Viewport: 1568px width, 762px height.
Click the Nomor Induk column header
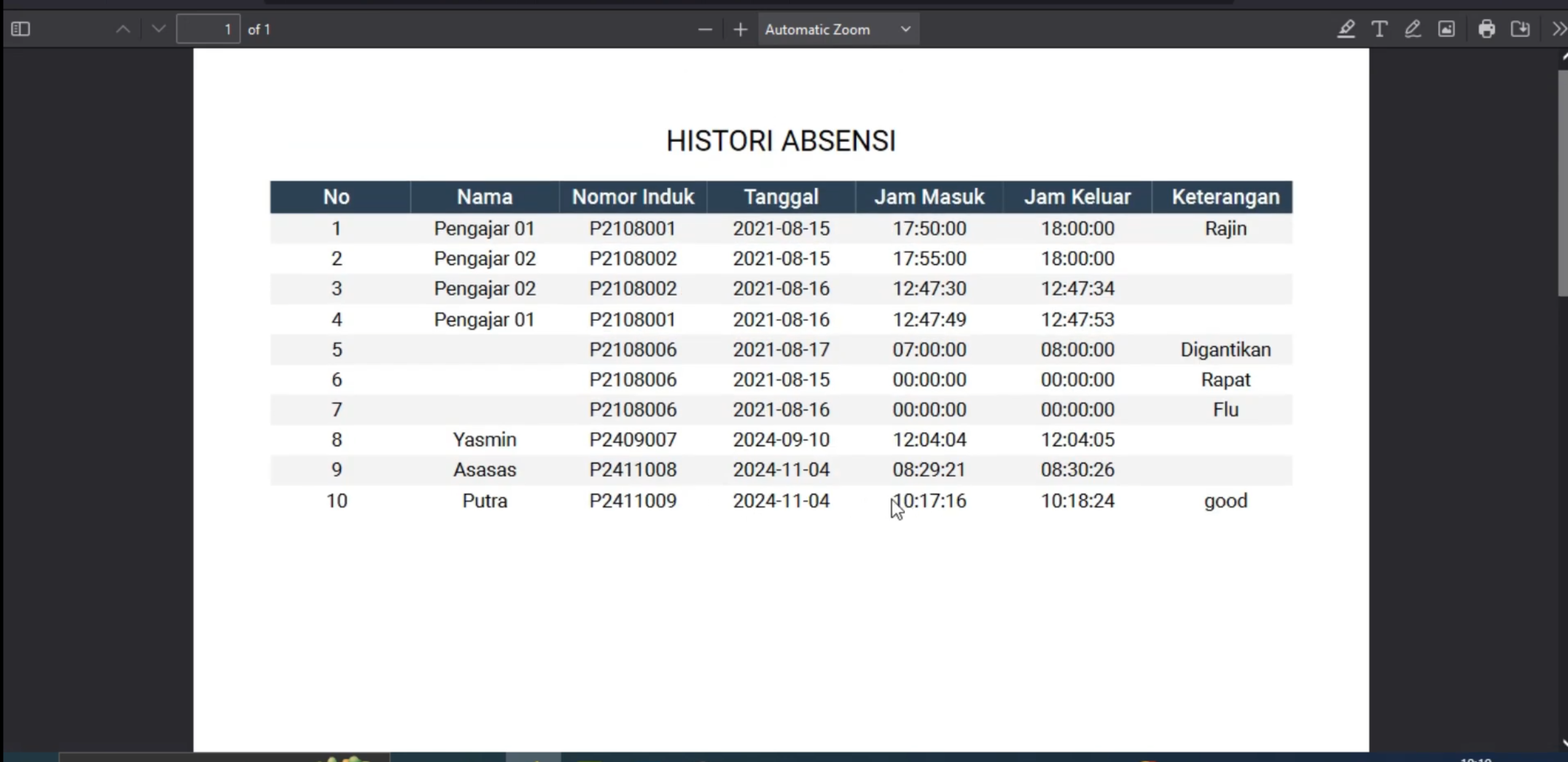pyautogui.click(x=633, y=197)
